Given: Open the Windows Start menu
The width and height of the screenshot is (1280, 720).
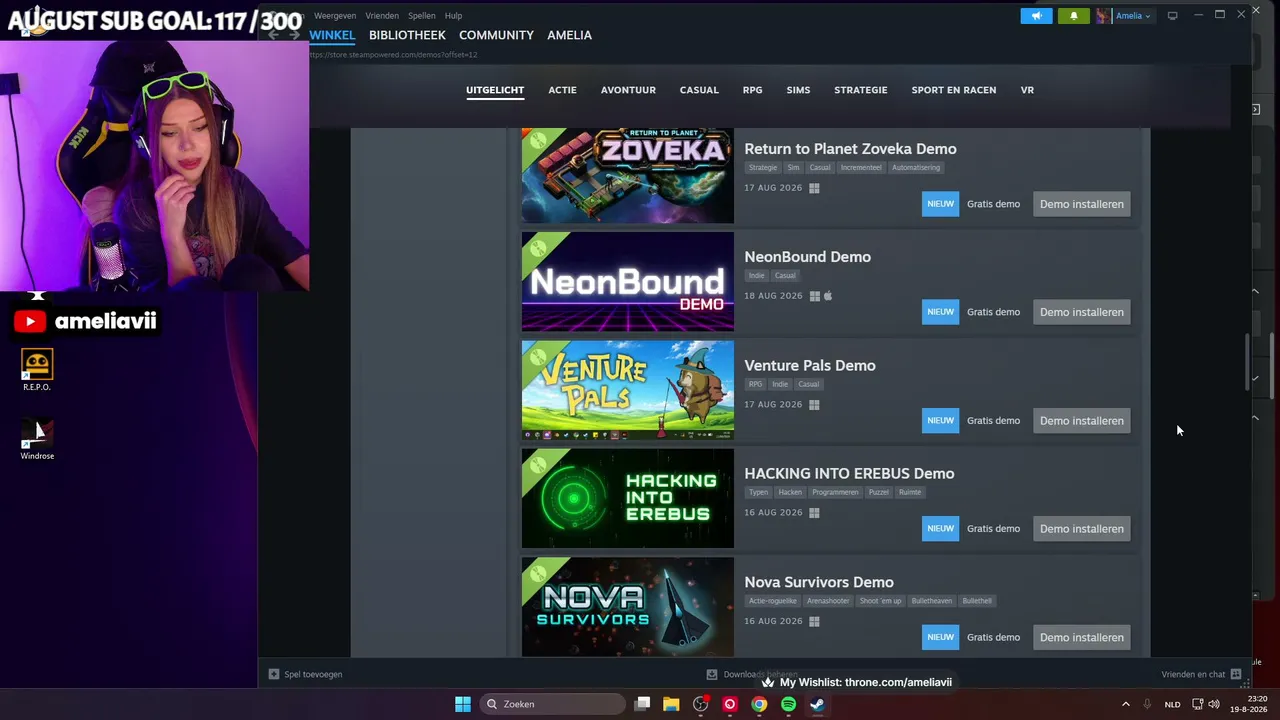Looking at the screenshot, I should click(x=463, y=704).
